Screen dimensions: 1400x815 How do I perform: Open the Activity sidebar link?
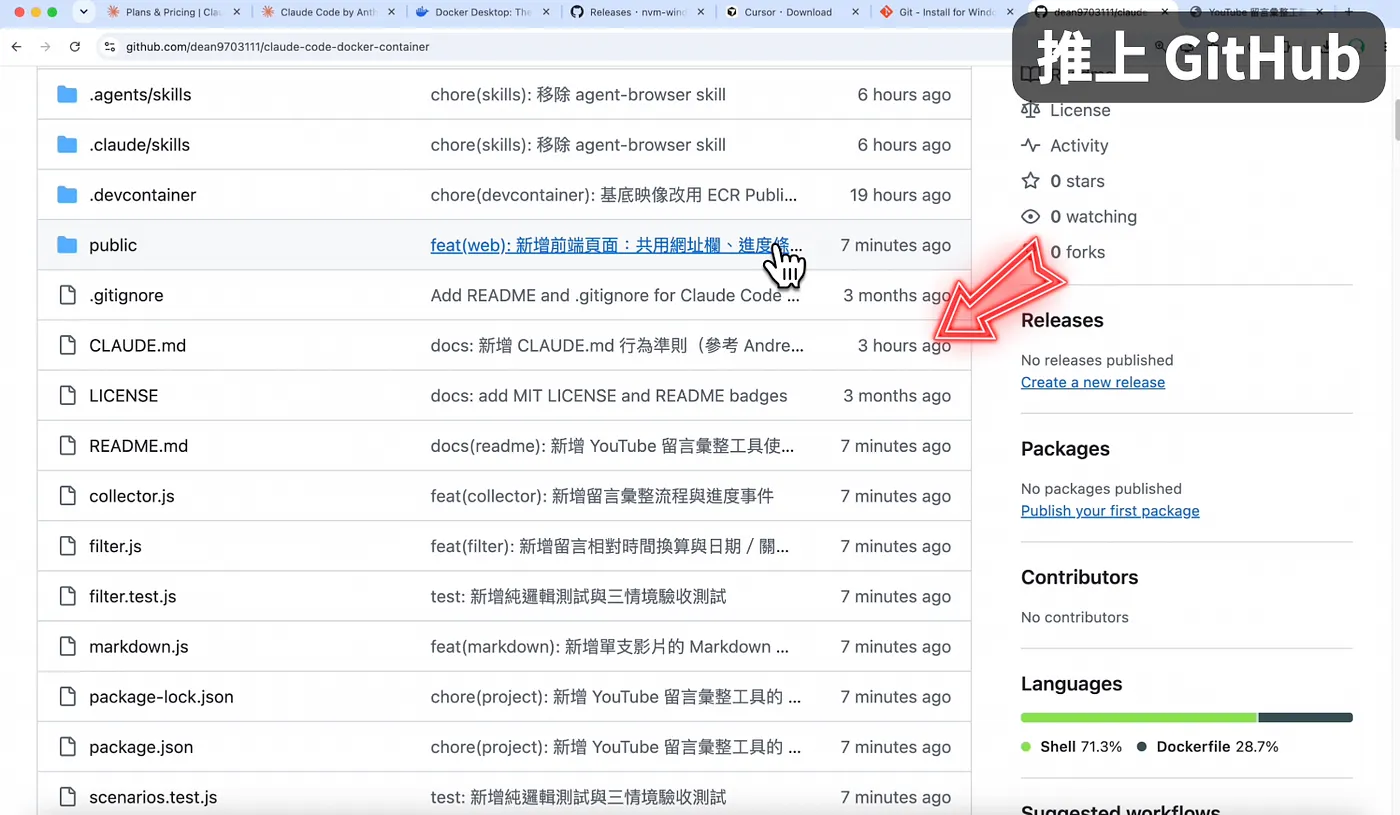click(x=1079, y=145)
